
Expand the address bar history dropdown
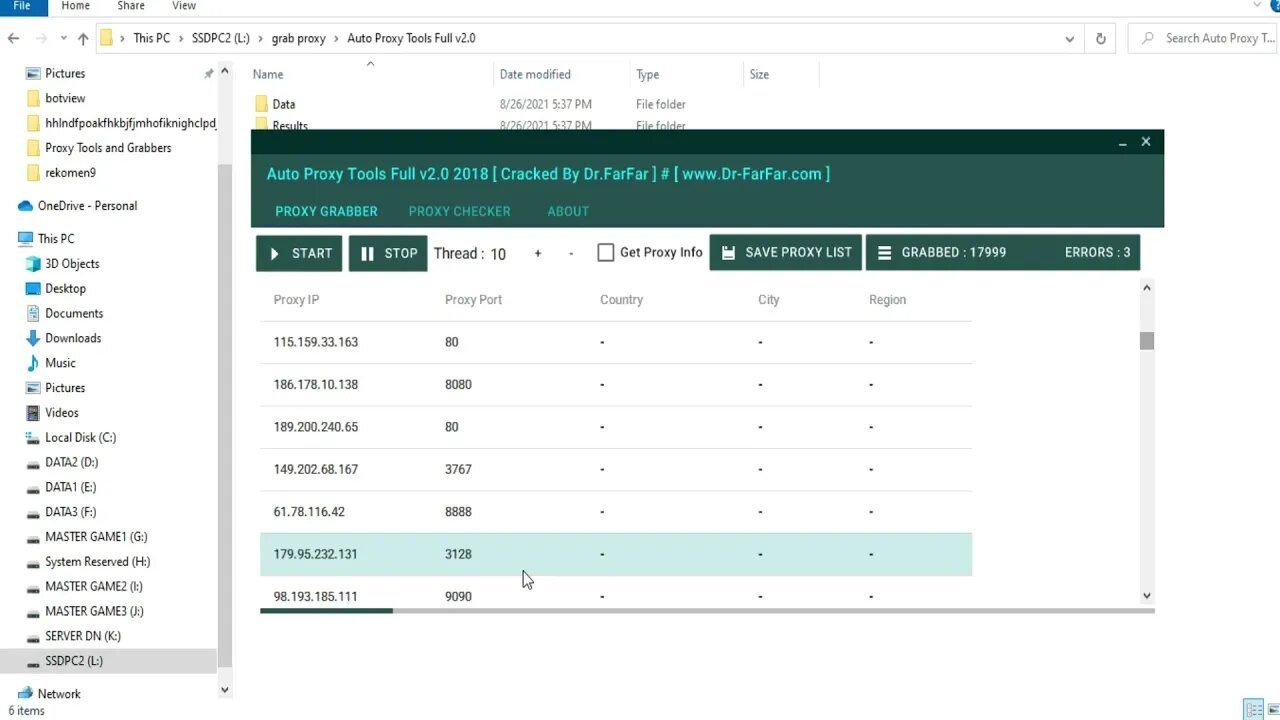1070,39
